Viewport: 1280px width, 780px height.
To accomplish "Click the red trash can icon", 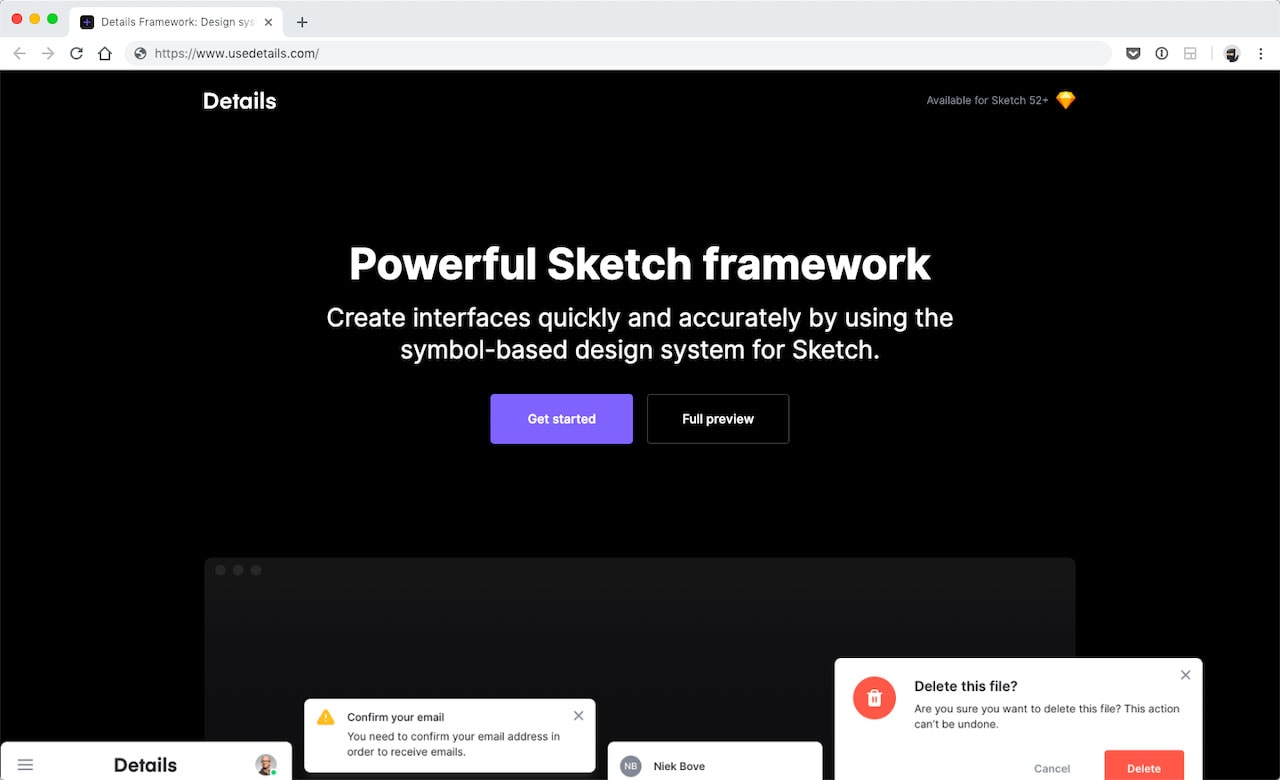I will click(x=874, y=698).
